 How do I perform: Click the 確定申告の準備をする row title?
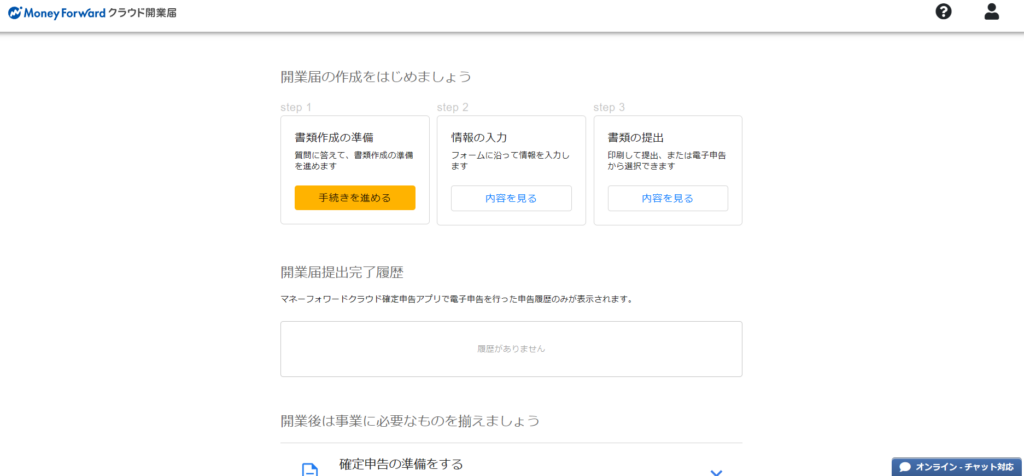(400, 465)
